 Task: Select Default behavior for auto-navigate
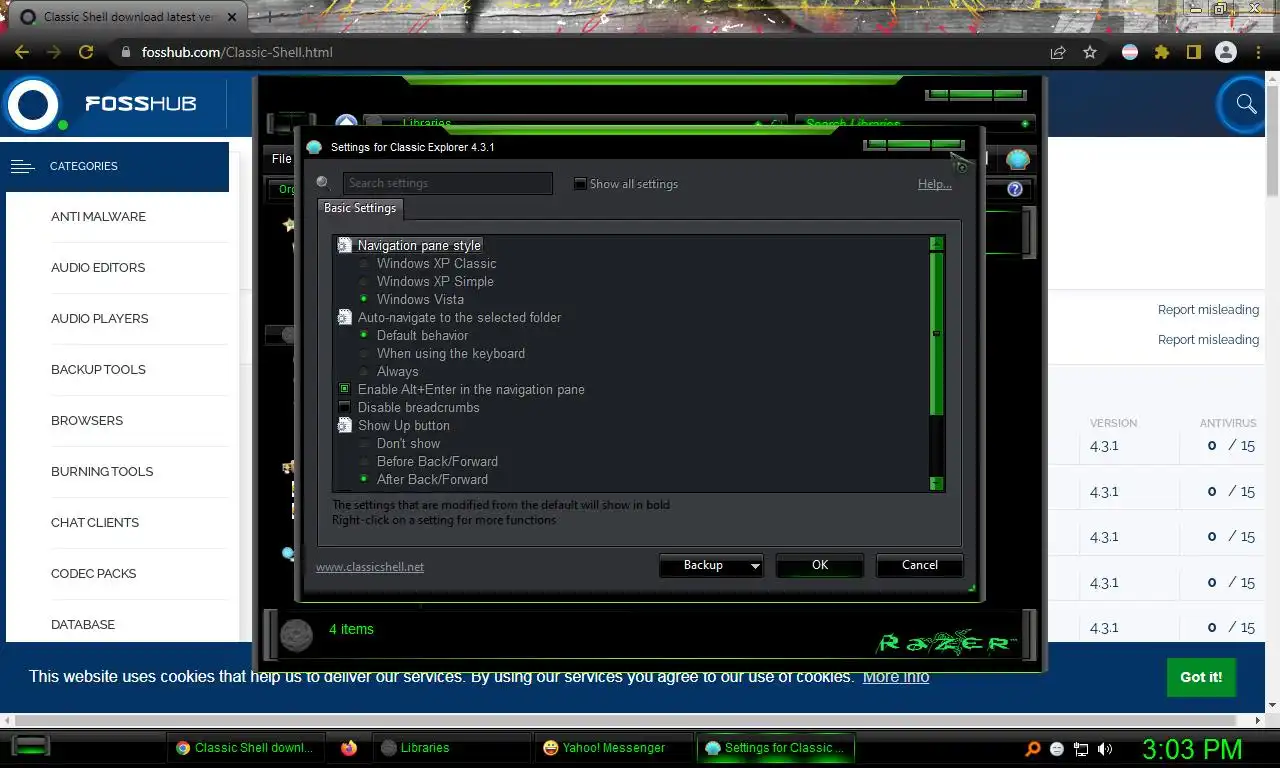point(422,335)
